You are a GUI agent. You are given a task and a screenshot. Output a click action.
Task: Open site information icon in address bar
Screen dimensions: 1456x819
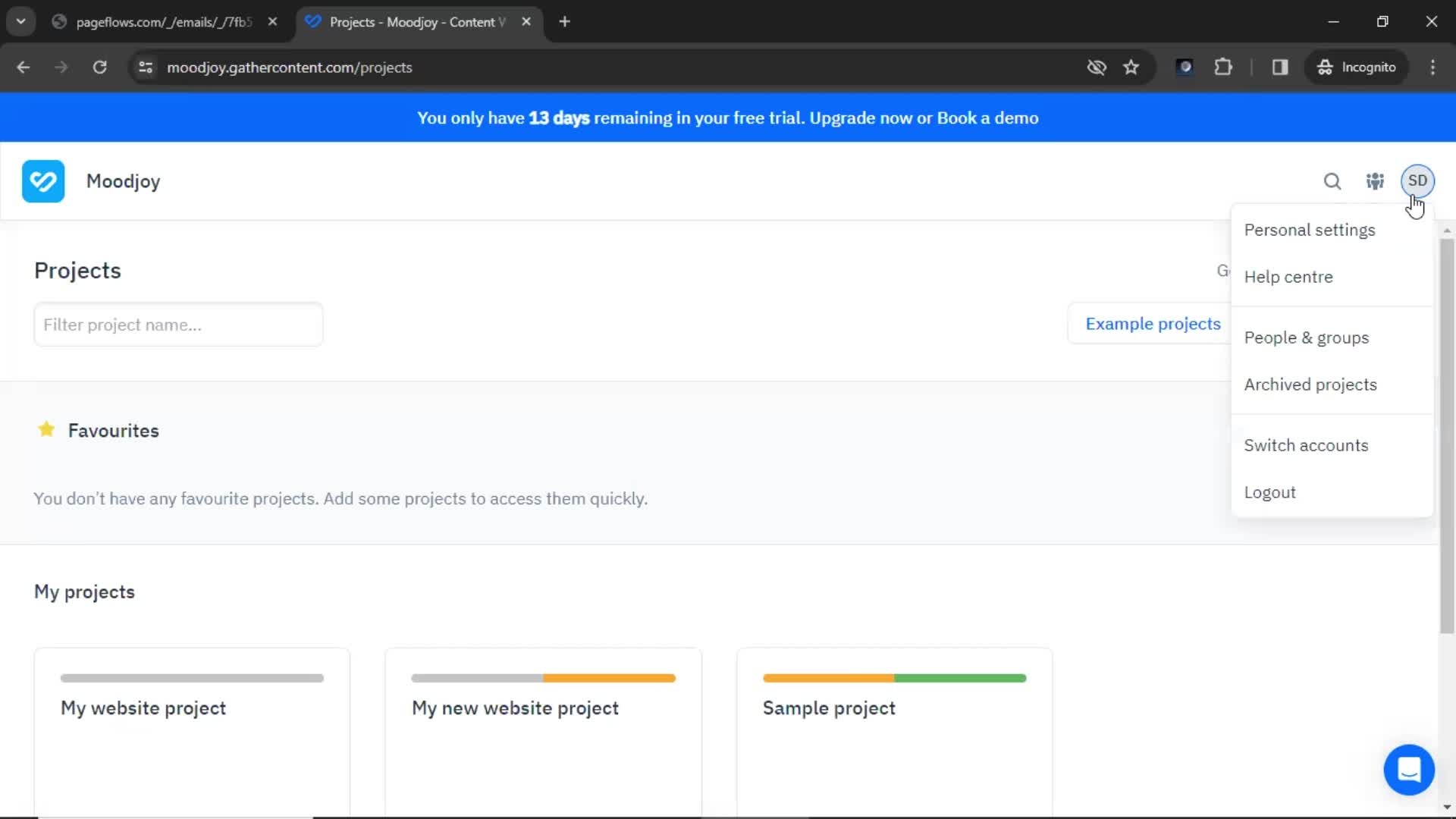coord(146,67)
